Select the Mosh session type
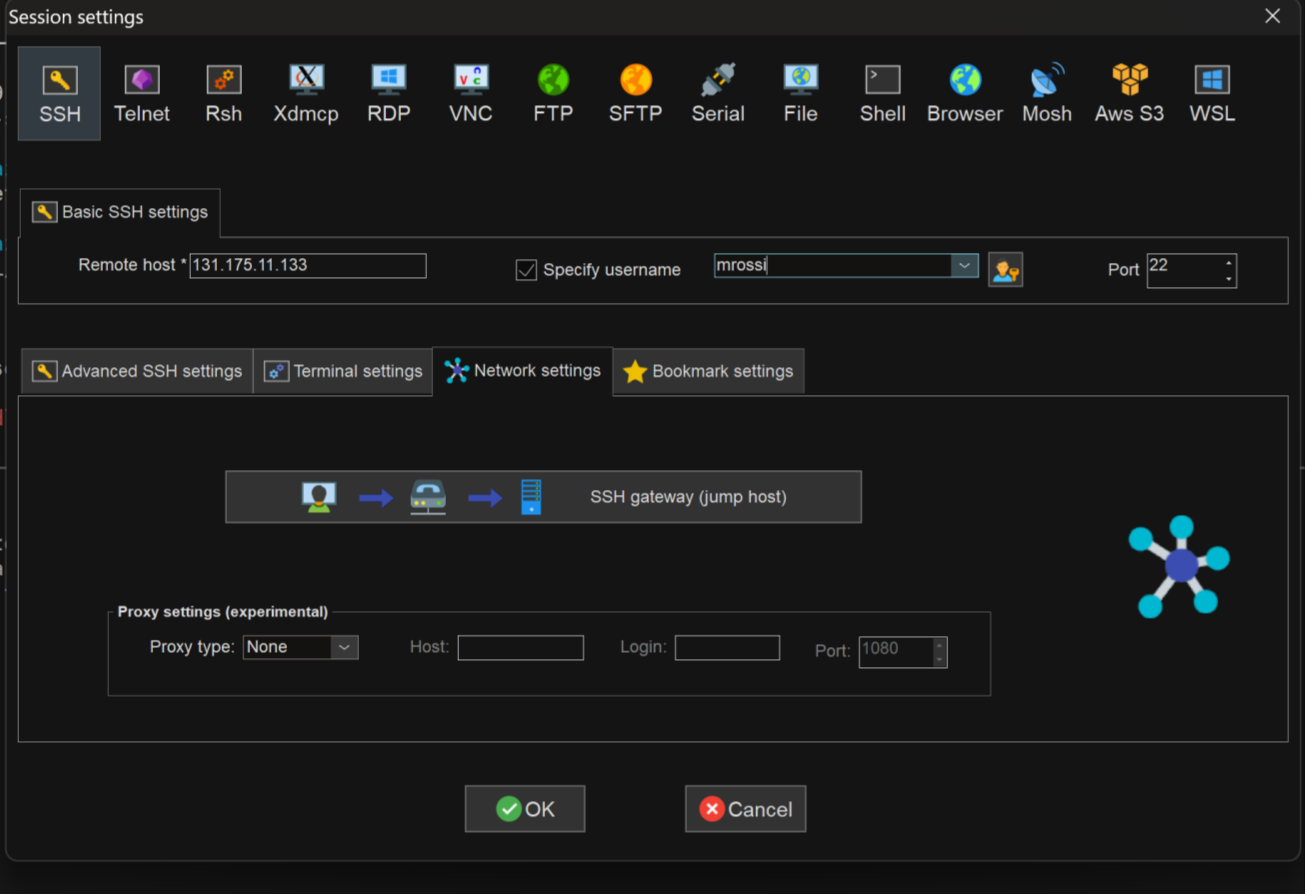The image size is (1305, 894). point(1047,93)
